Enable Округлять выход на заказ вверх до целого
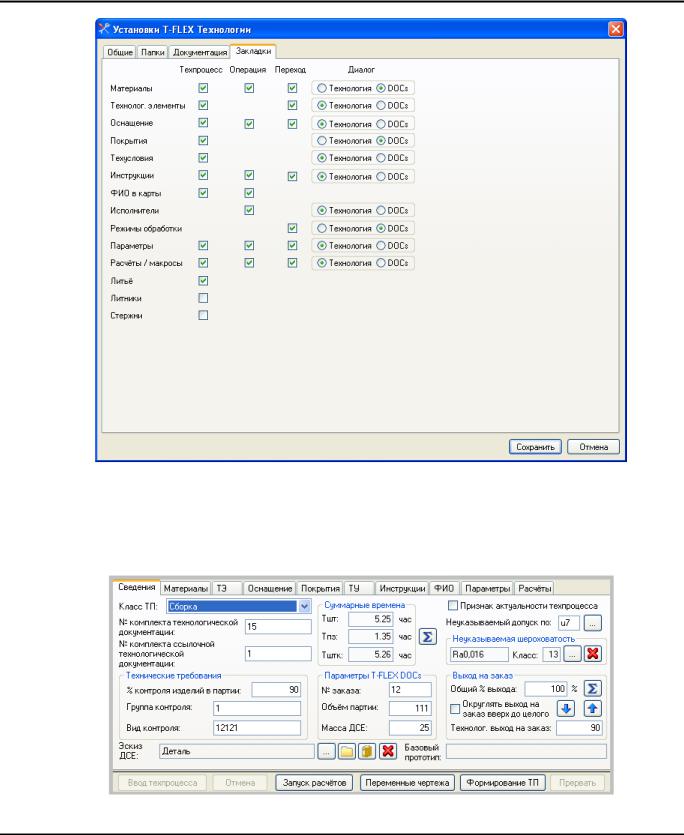 point(455,709)
